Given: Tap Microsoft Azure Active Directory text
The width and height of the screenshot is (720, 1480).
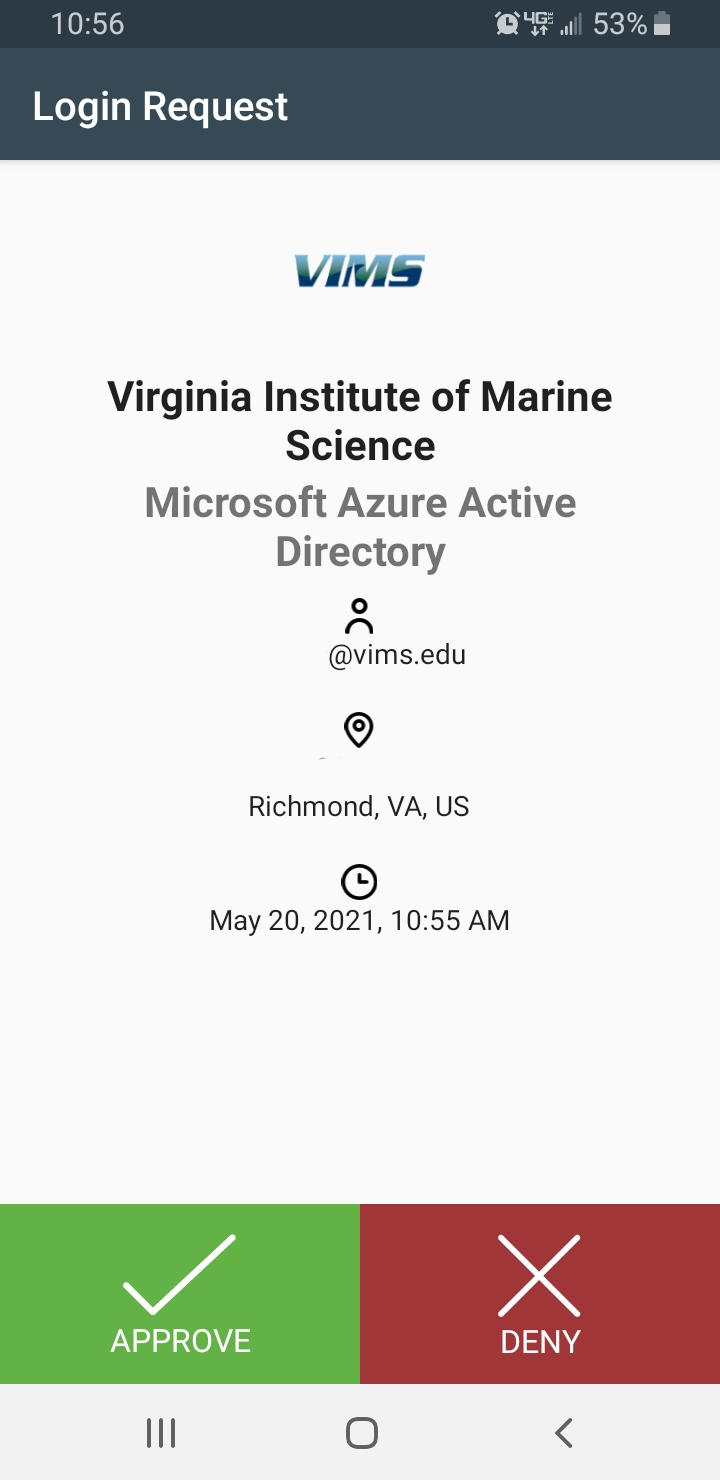Looking at the screenshot, I should coord(360,526).
